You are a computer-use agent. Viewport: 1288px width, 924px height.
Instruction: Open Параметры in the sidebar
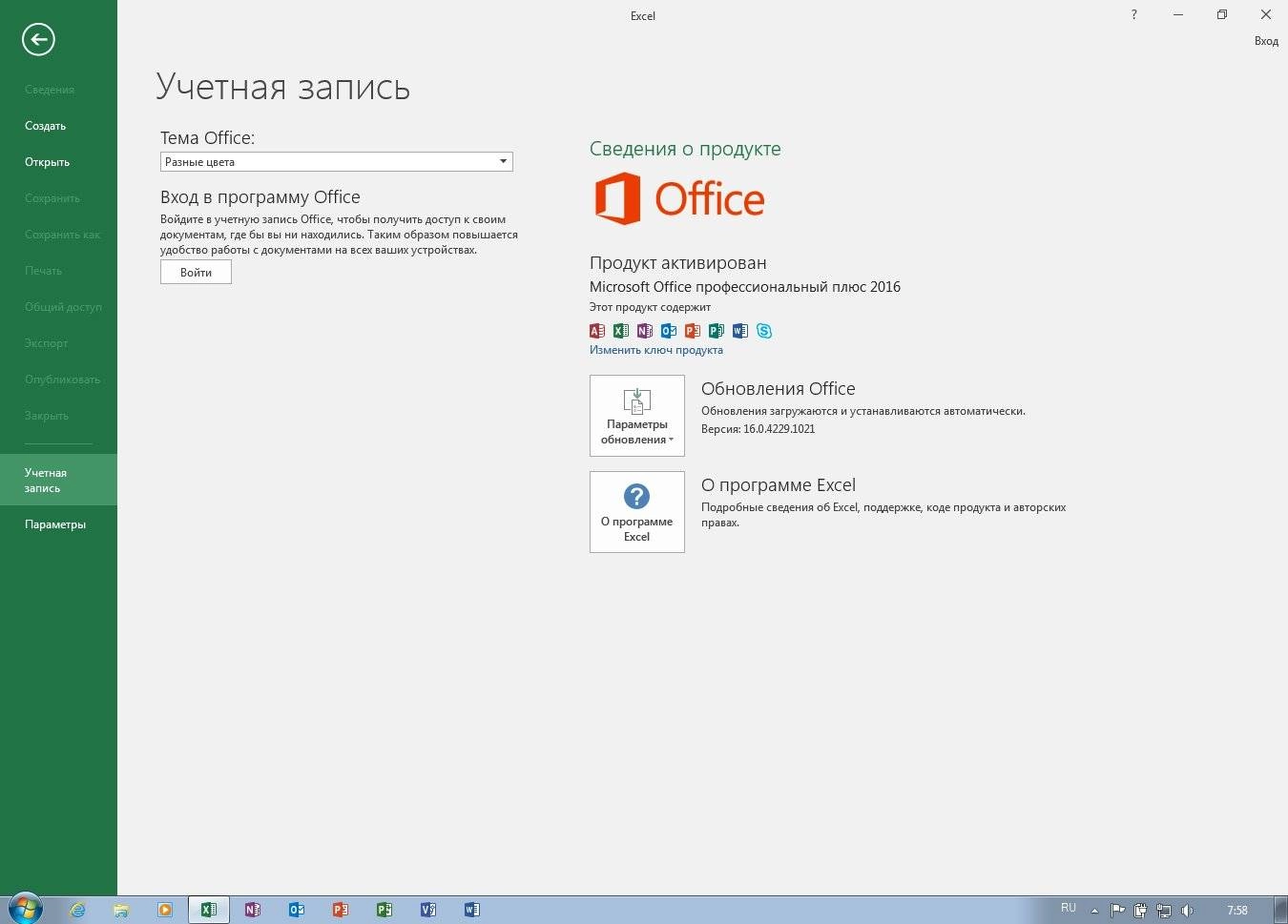click(55, 524)
